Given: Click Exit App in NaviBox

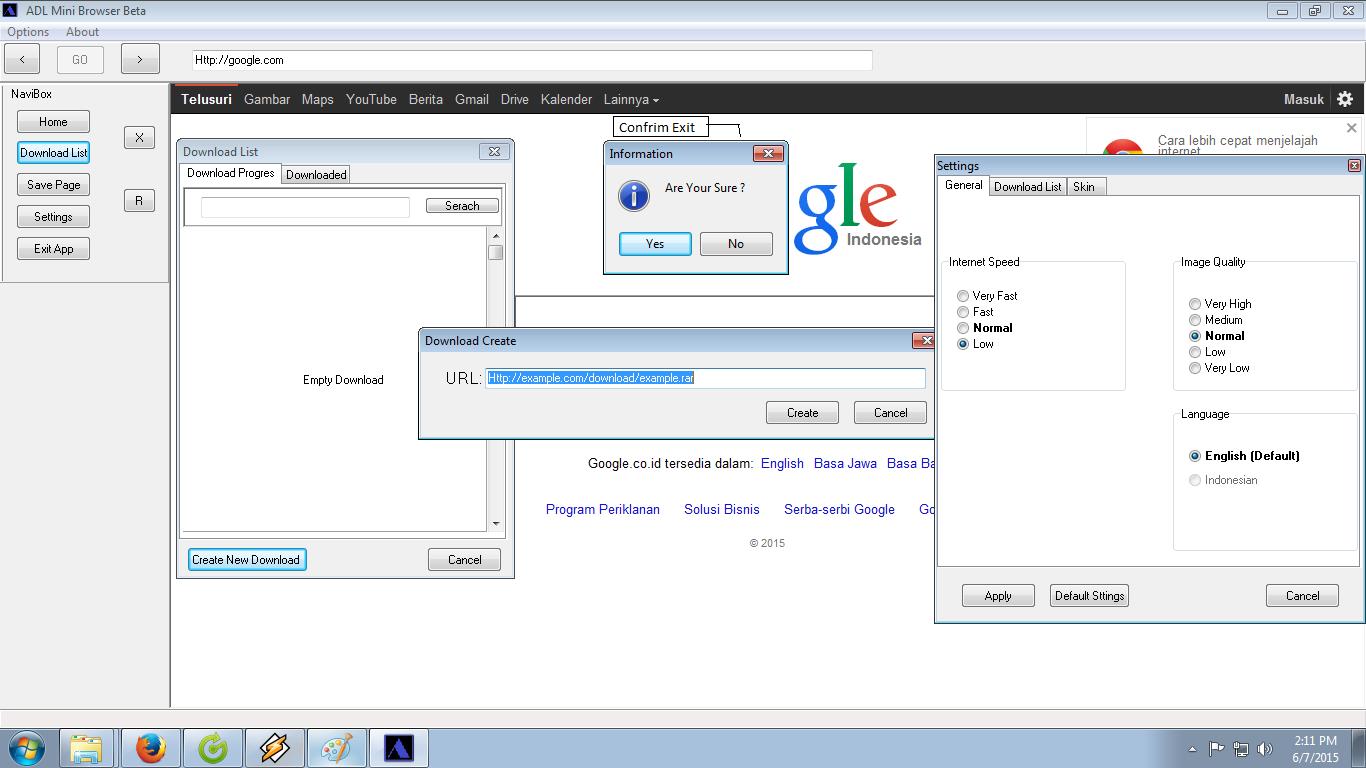Looking at the screenshot, I should point(54,249).
